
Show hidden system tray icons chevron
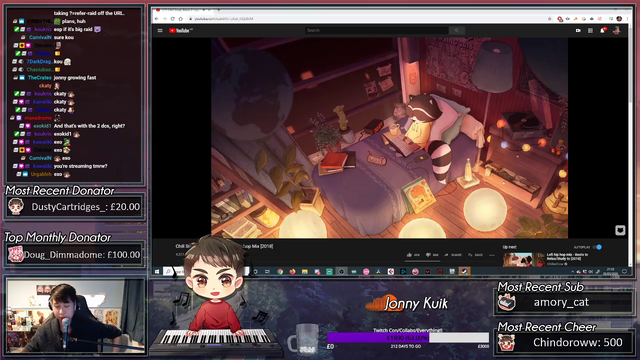[572, 271]
